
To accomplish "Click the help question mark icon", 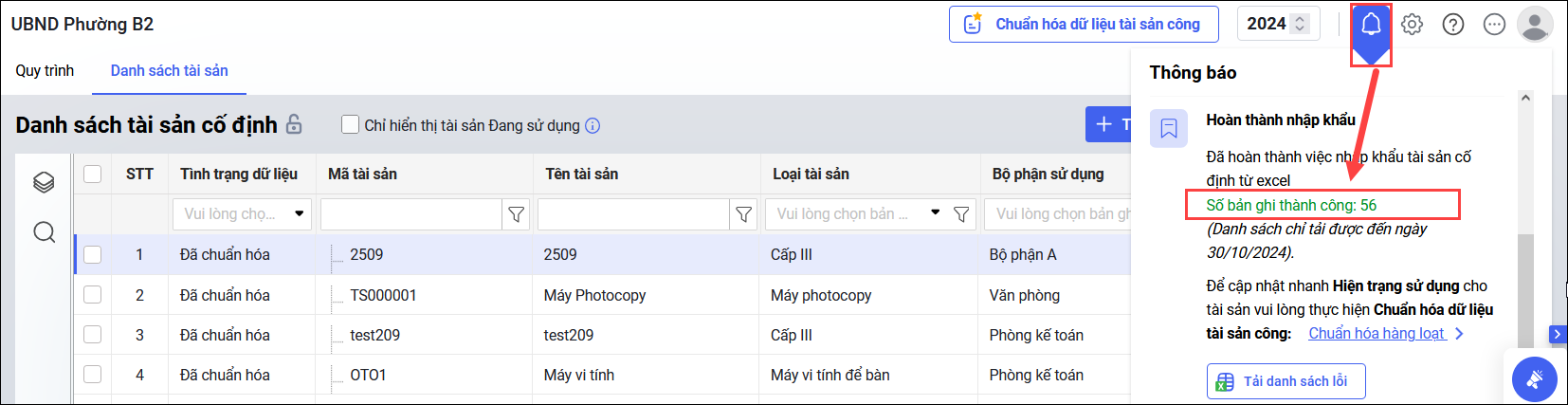I will tap(1452, 25).
